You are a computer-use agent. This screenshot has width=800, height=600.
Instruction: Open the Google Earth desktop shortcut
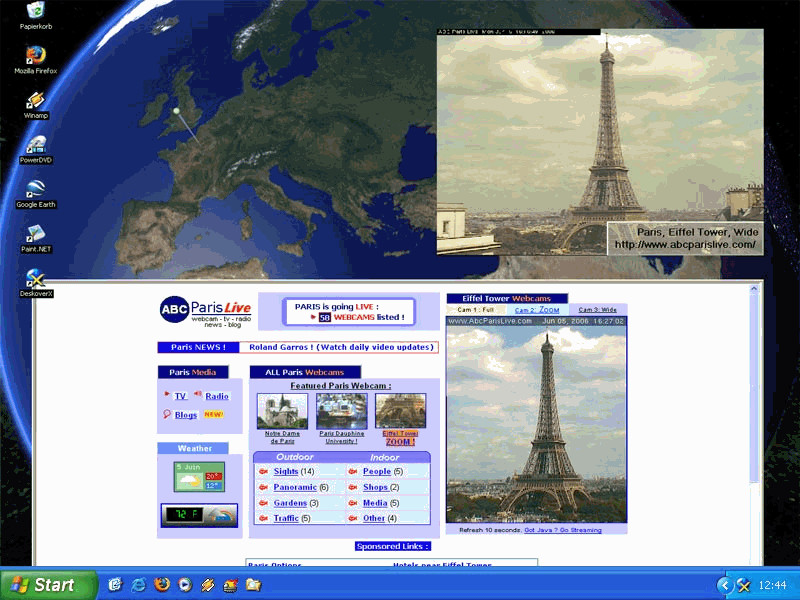click(36, 194)
